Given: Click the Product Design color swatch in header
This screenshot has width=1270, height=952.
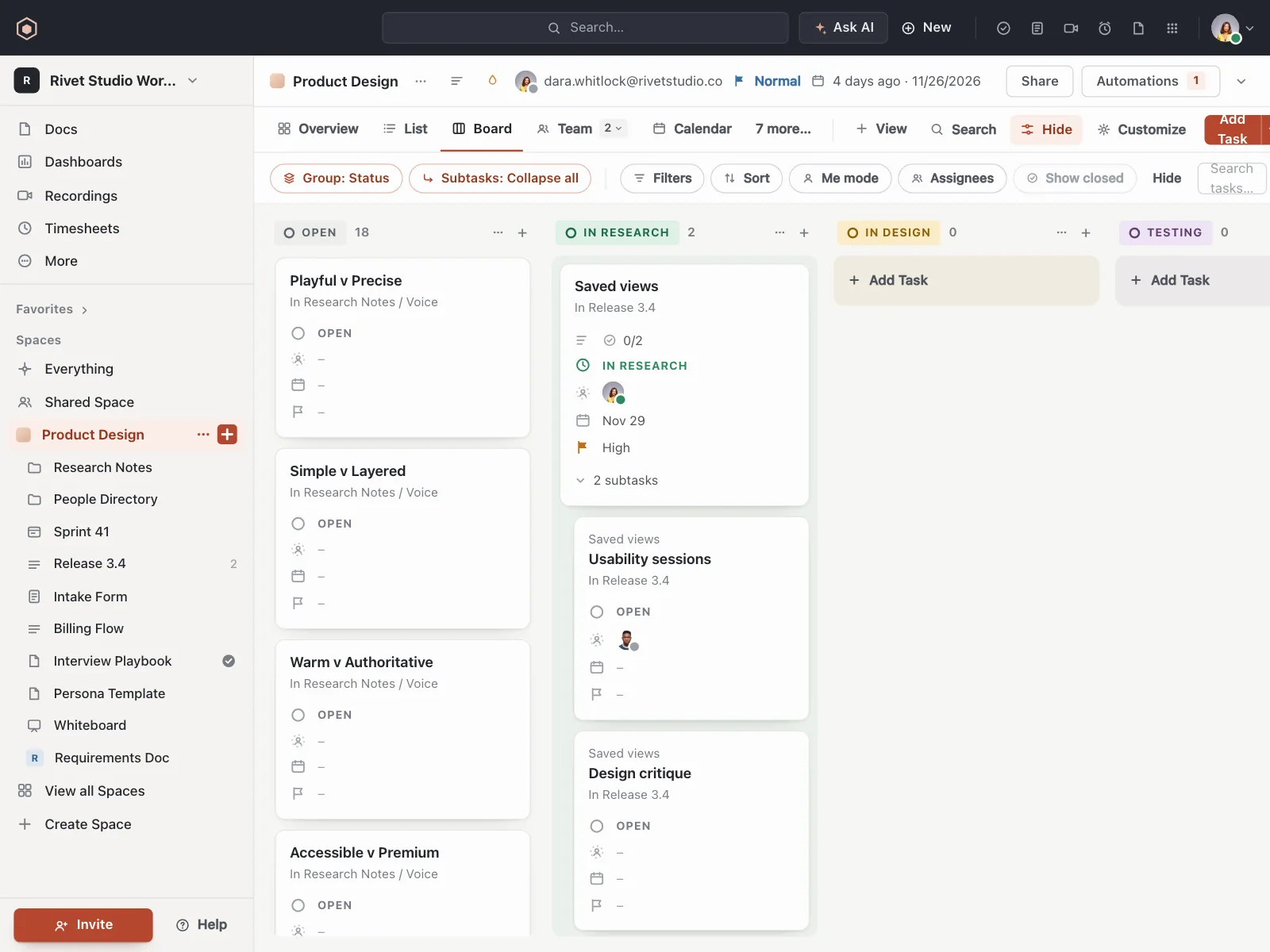Looking at the screenshot, I should [277, 81].
